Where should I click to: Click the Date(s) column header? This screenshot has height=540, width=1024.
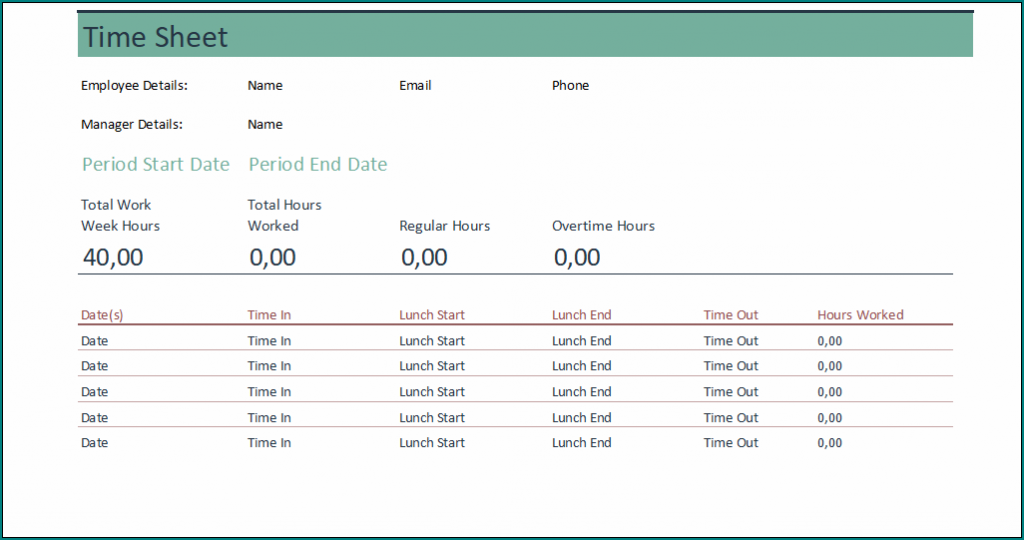click(102, 315)
